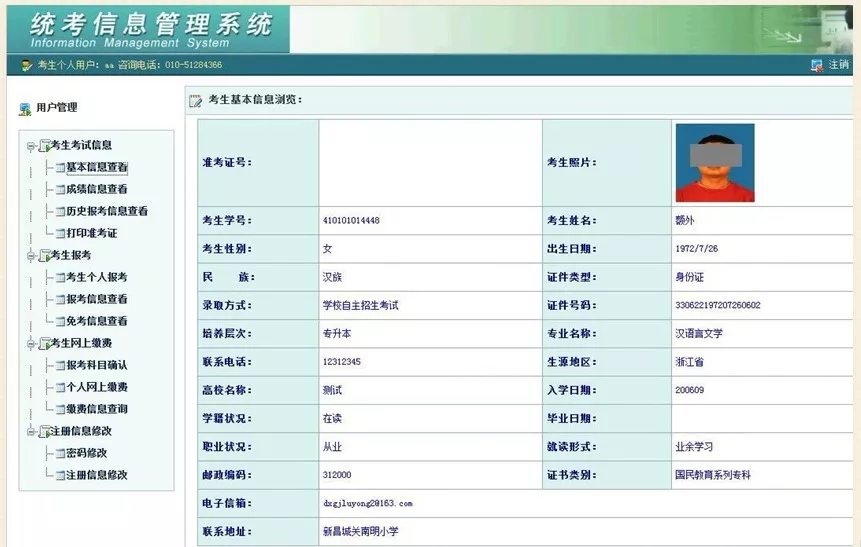861x547 pixels.
Task: Click the 证书类别 value 国民教育系列专科
Action: coord(713,475)
